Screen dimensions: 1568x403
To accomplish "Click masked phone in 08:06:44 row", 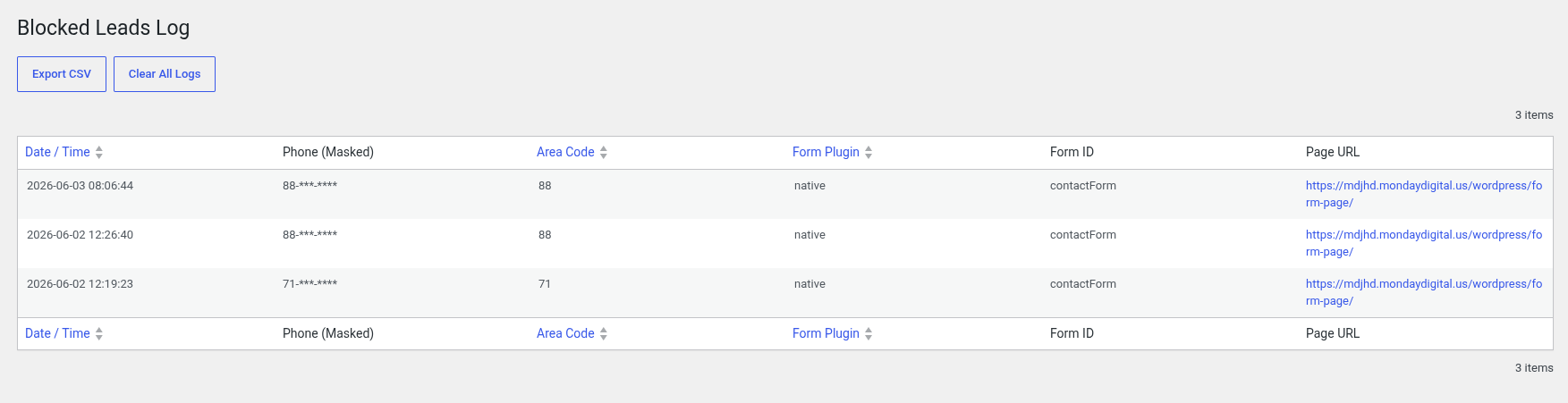I will 309,186.
